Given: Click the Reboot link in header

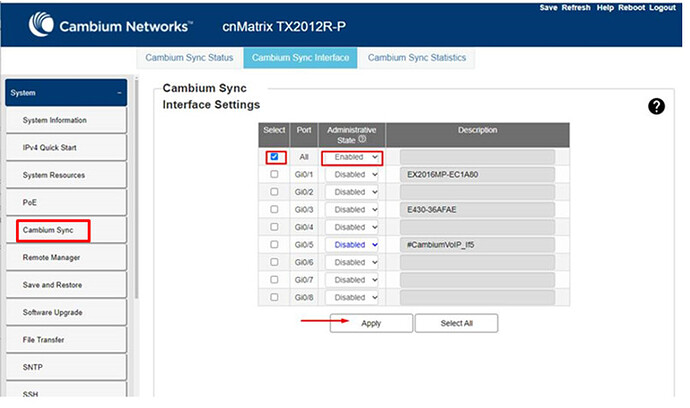Looking at the screenshot, I should pyautogui.click(x=631, y=7).
